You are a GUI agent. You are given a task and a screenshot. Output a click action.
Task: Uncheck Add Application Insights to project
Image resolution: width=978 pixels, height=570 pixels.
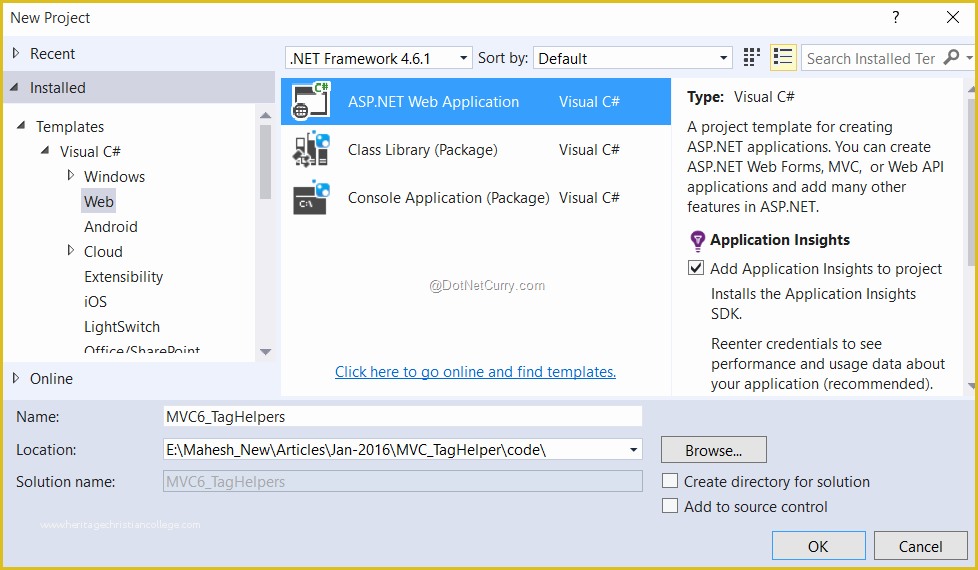[695, 268]
